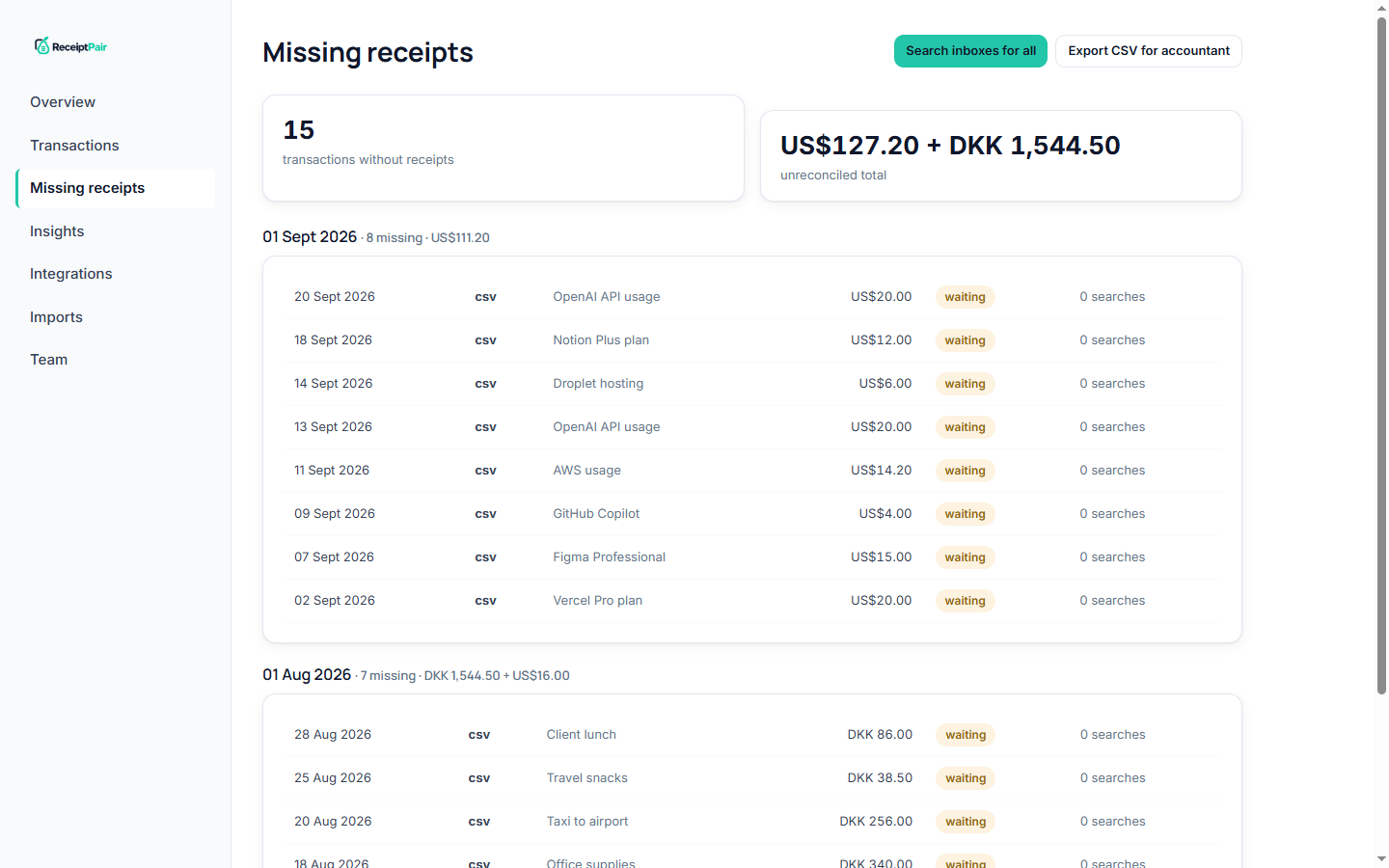Select the Notion Plus plan transaction
Image resolution: width=1389 pixels, height=868 pixels.
(752, 340)
